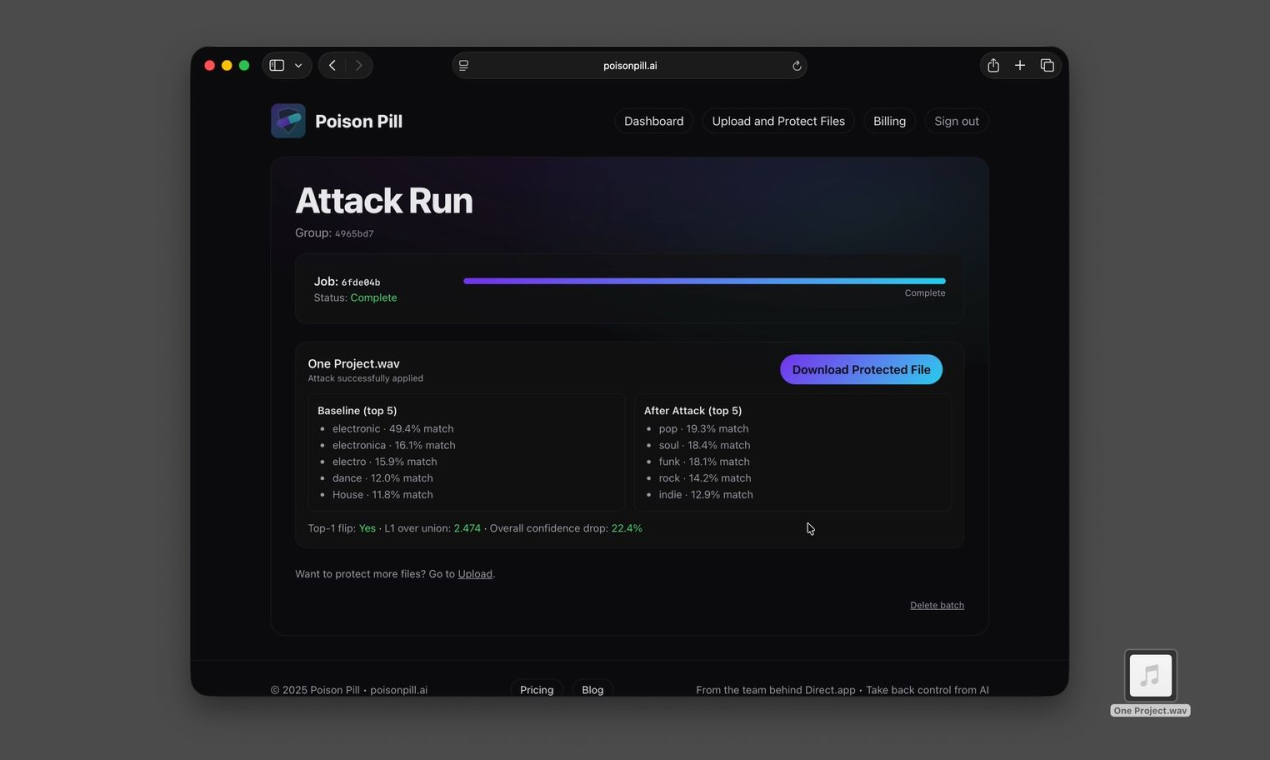Download the protected file
The width and height of the screenshot is (1270, 760).
861,370
